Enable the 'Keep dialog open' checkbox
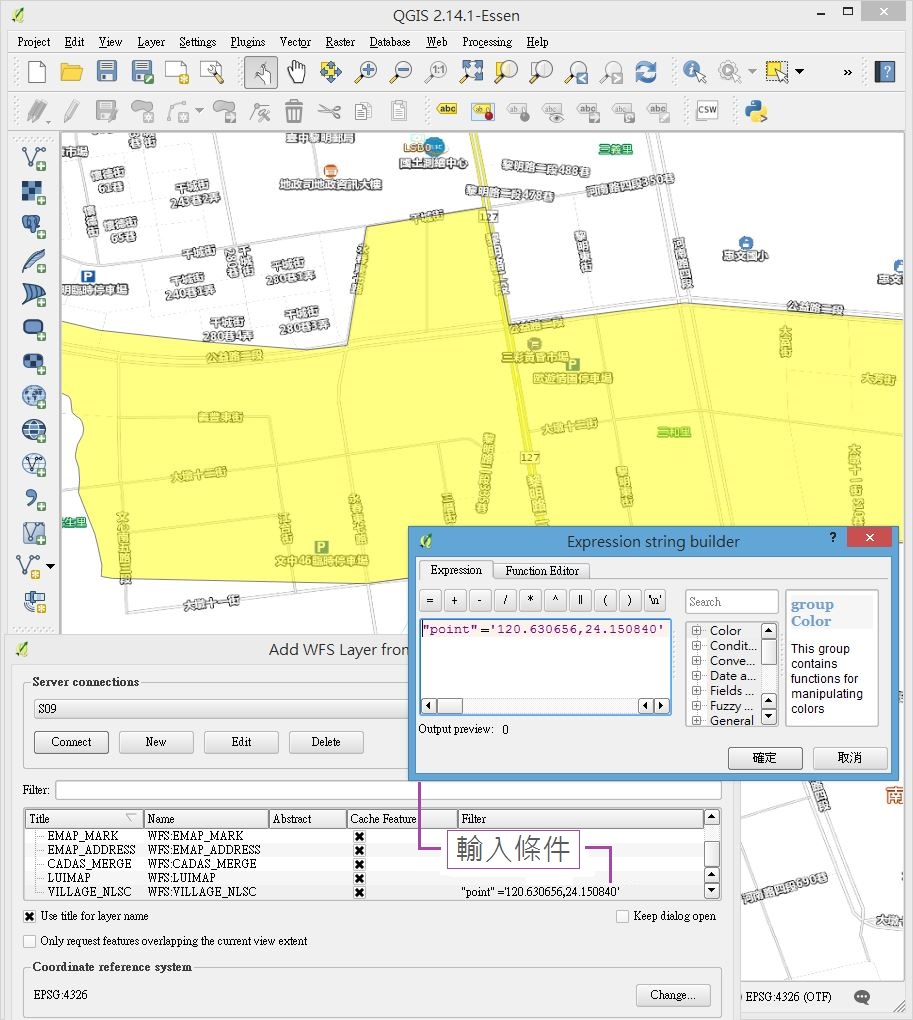Image resolution: width=913 pixels, height=1020 pixels. click(623, 916)
